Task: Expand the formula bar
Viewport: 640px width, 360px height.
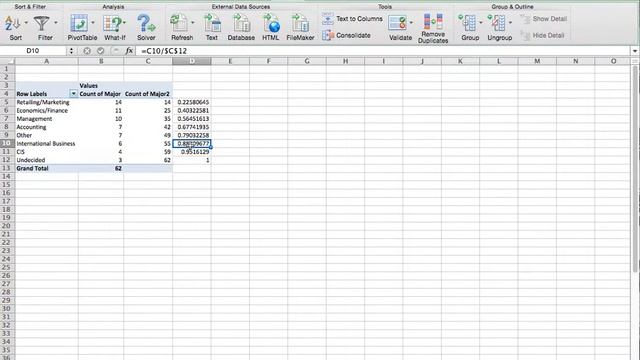Action: (635, 51)
